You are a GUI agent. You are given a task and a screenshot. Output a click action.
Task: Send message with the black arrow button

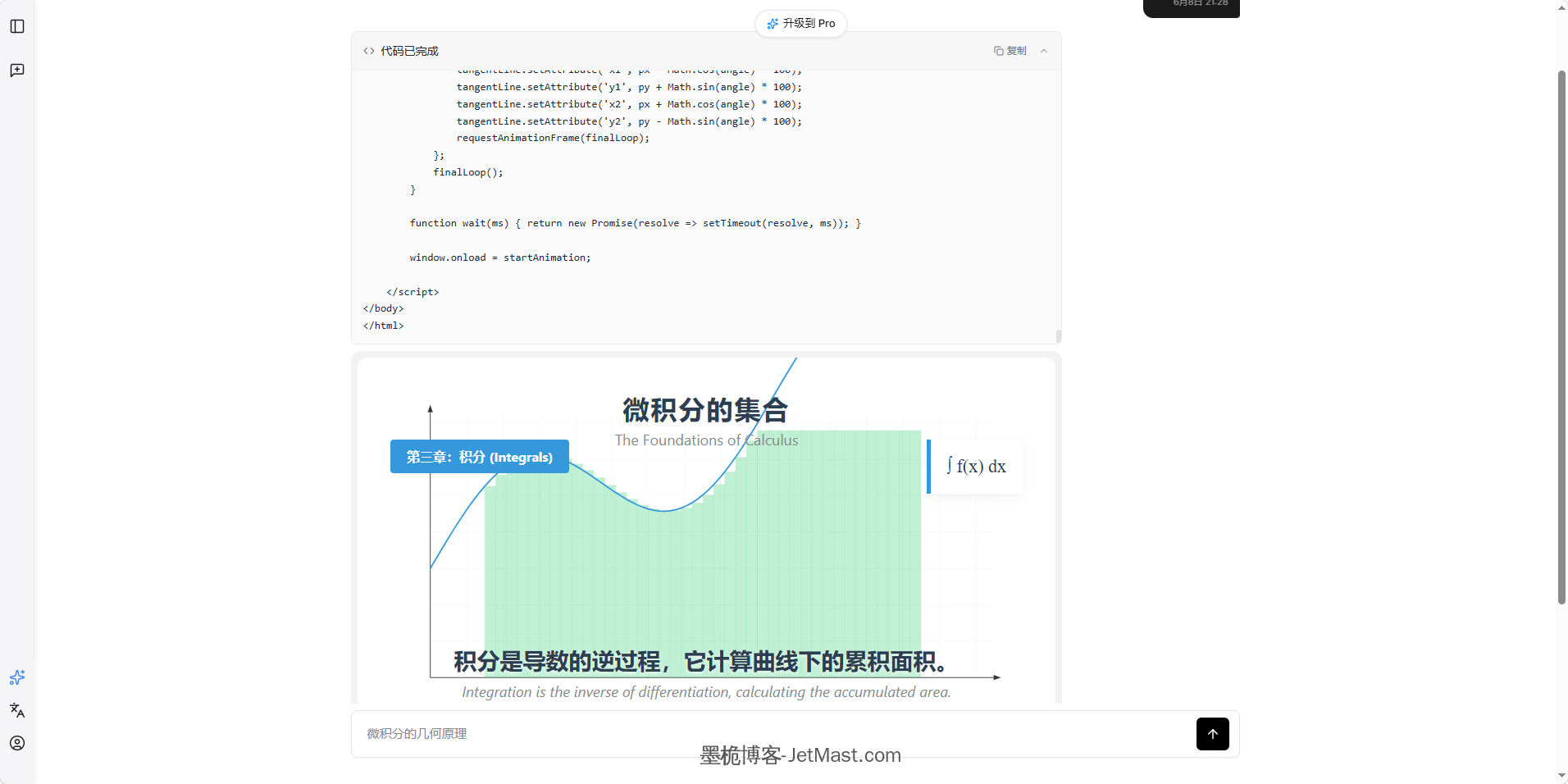click(x=1212, y=734)
